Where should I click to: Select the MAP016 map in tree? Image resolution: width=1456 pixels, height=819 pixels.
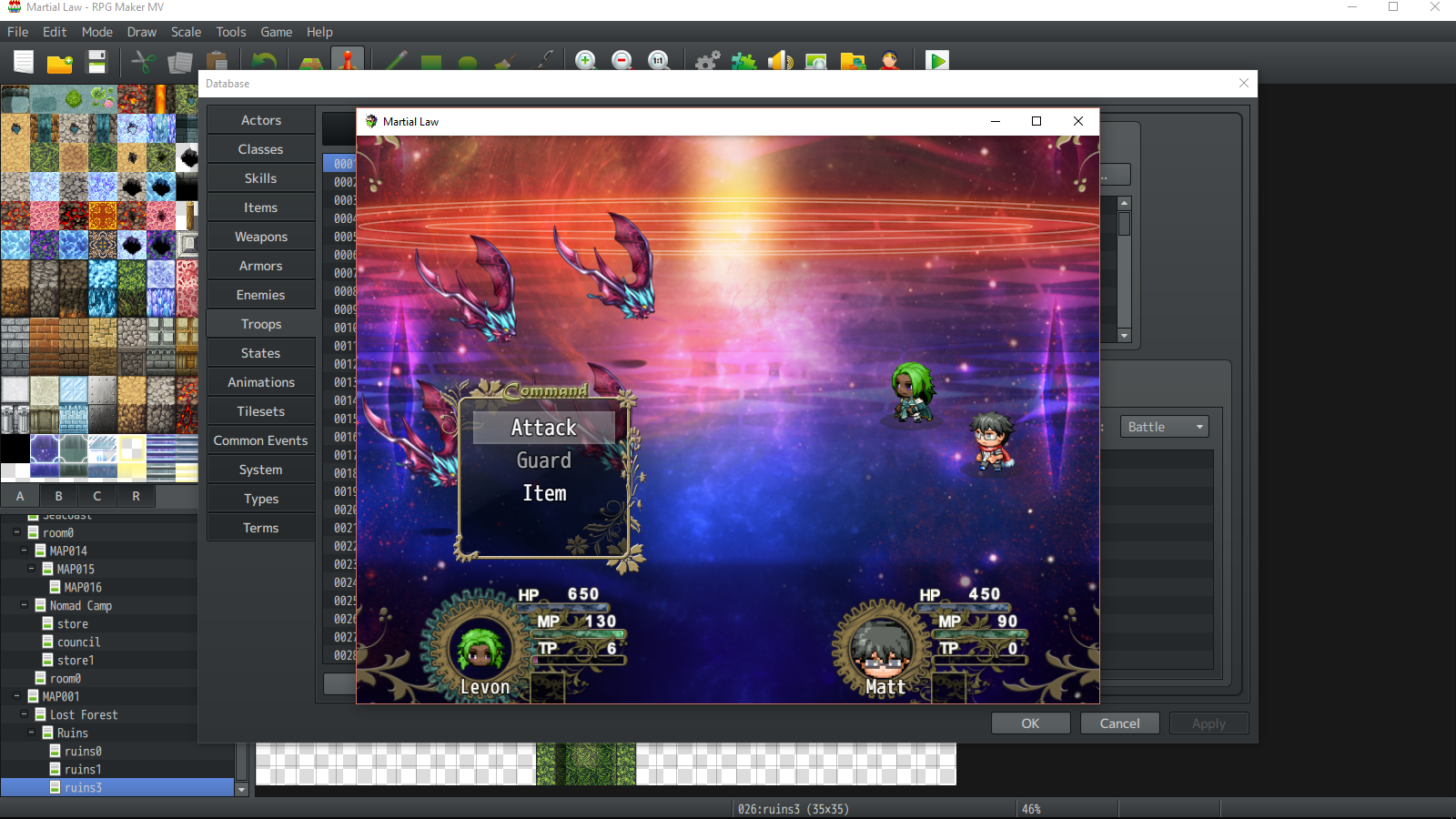pyautogui.click(x=83, y=587)
